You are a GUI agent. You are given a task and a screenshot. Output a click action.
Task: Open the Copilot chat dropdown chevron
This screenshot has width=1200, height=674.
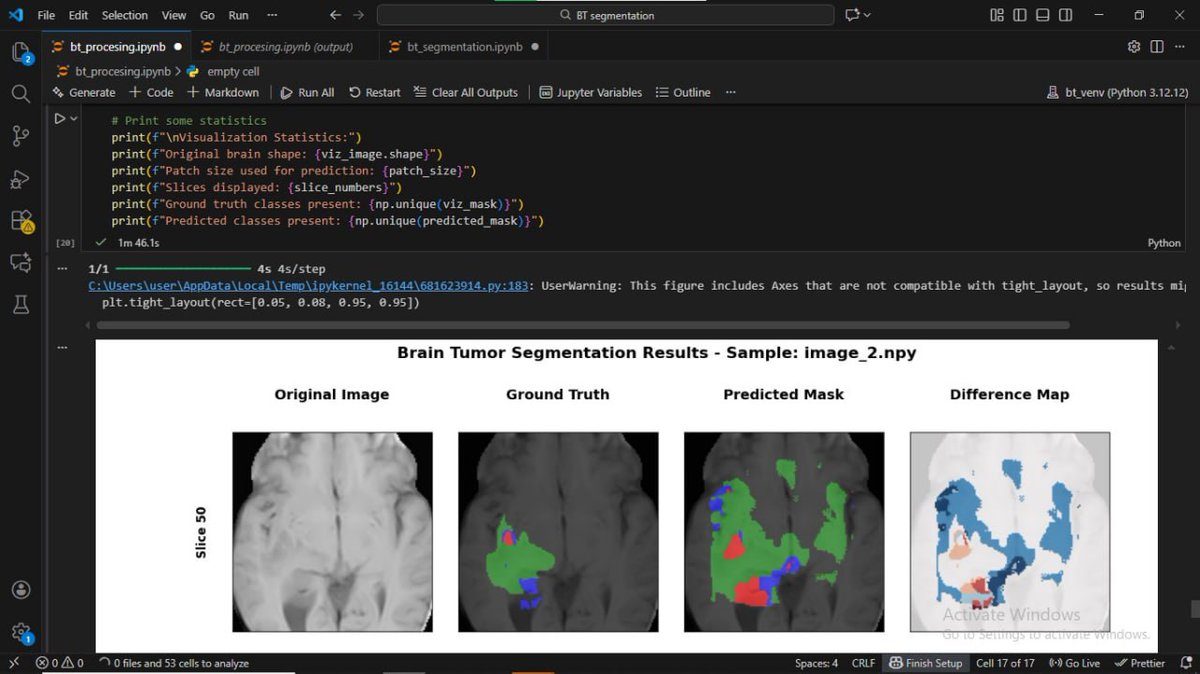[x=867, y=15]
